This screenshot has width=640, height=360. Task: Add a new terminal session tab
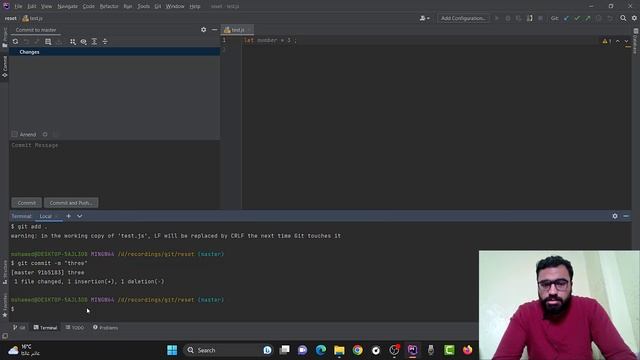(69, 216)
